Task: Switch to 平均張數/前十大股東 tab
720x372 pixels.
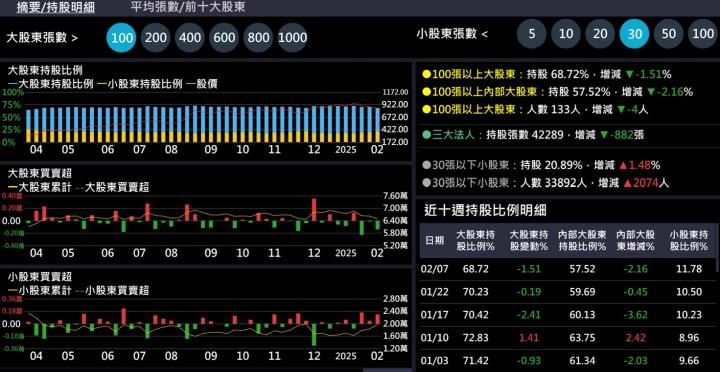Action: coord(187,7)
